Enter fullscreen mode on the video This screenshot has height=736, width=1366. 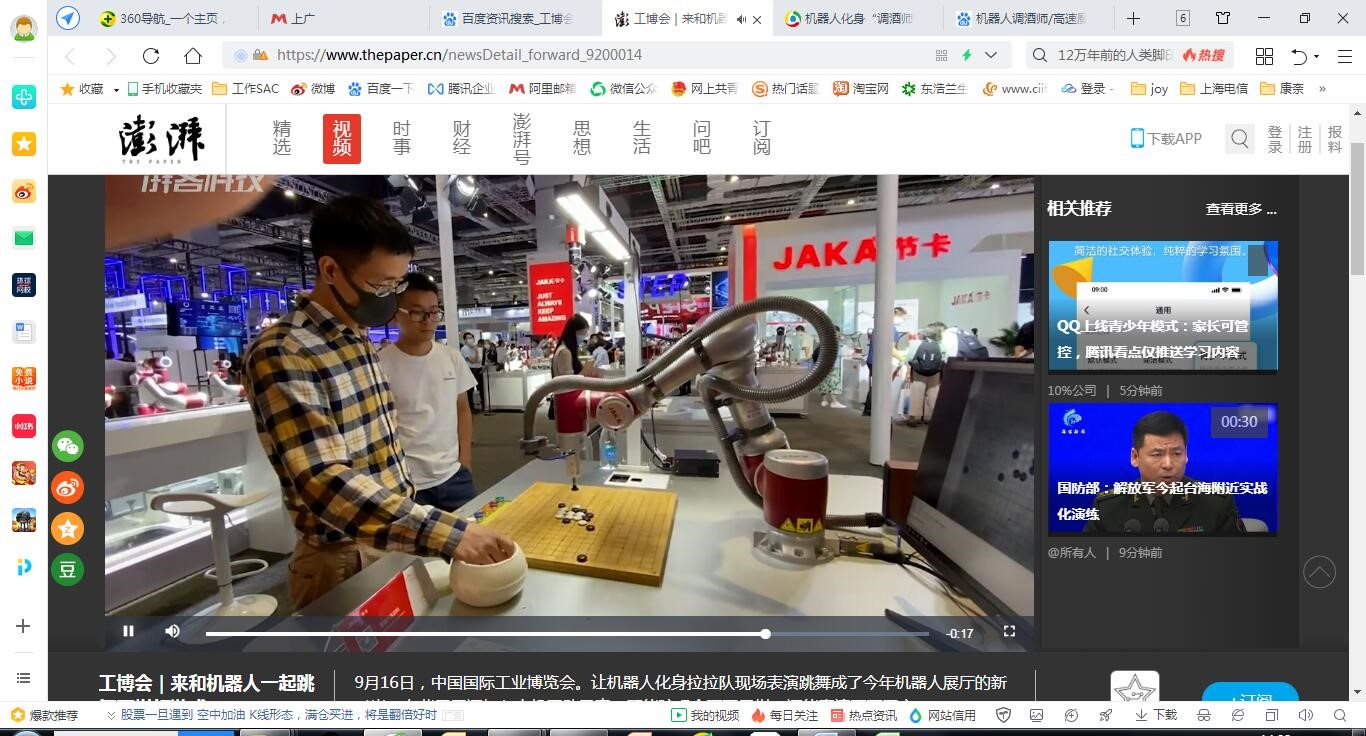click(x=1009, y=631)
